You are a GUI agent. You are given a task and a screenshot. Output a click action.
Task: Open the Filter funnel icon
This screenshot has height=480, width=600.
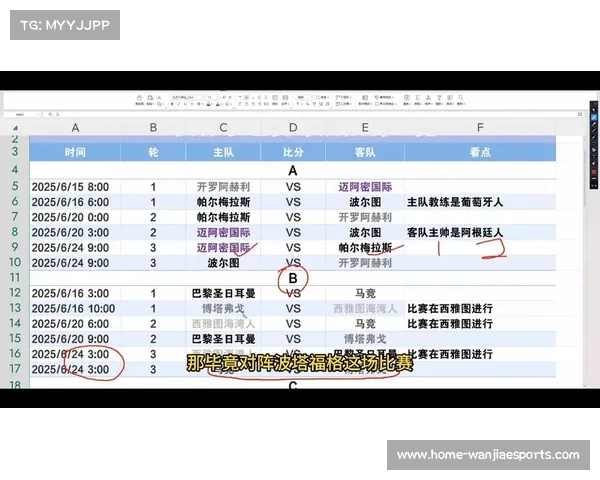439,98
